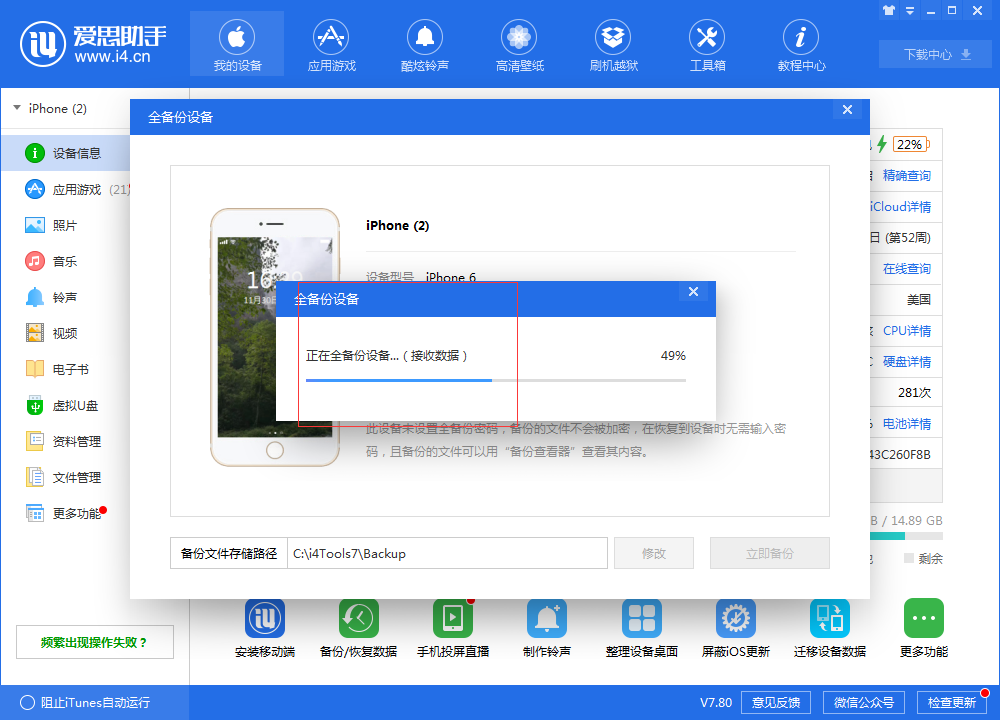The width and height of the screenshot is (1000, 720).
Task: Toggle 阻止iTunes自动运行 radio option
Action: [x=27, y=703]
